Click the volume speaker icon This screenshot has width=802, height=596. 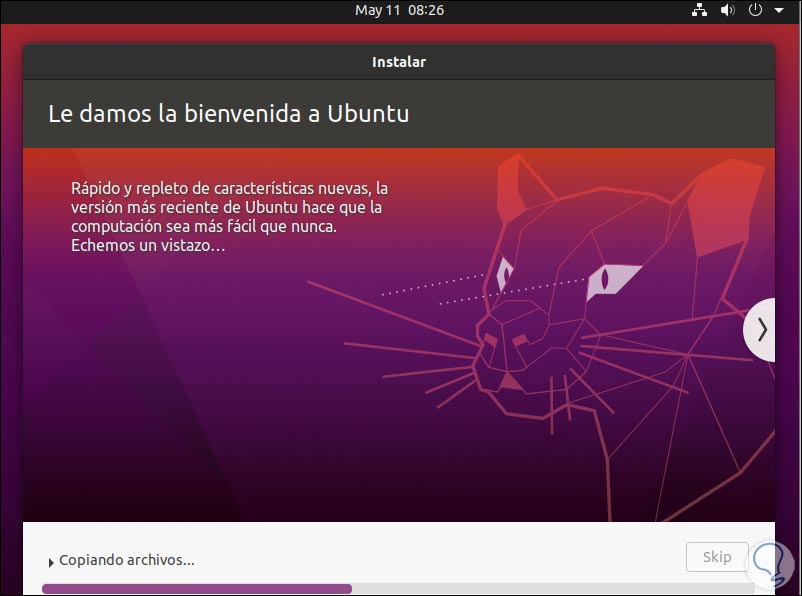click(727, 10)
